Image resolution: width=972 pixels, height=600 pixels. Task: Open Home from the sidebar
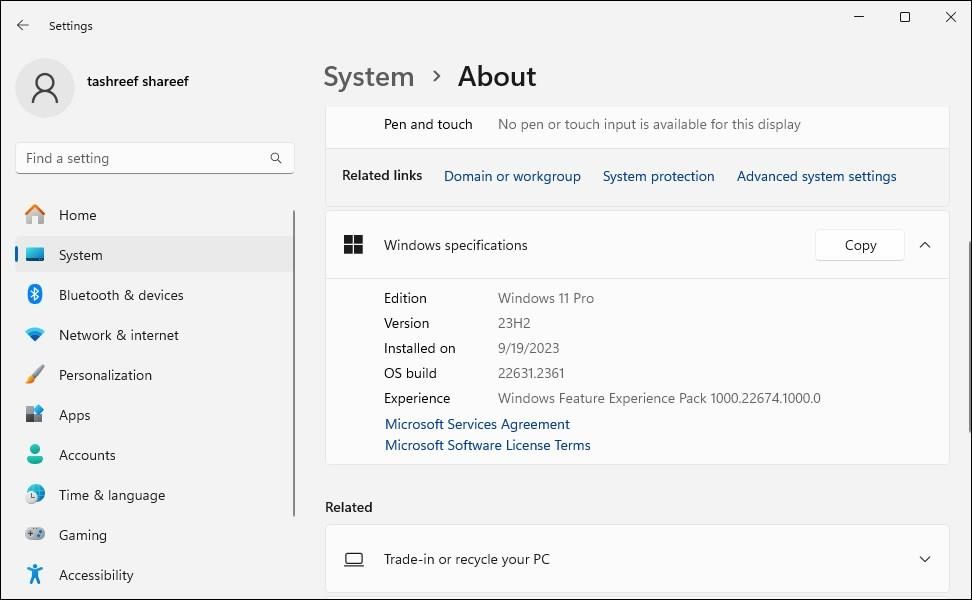click(x=78, y=215)
